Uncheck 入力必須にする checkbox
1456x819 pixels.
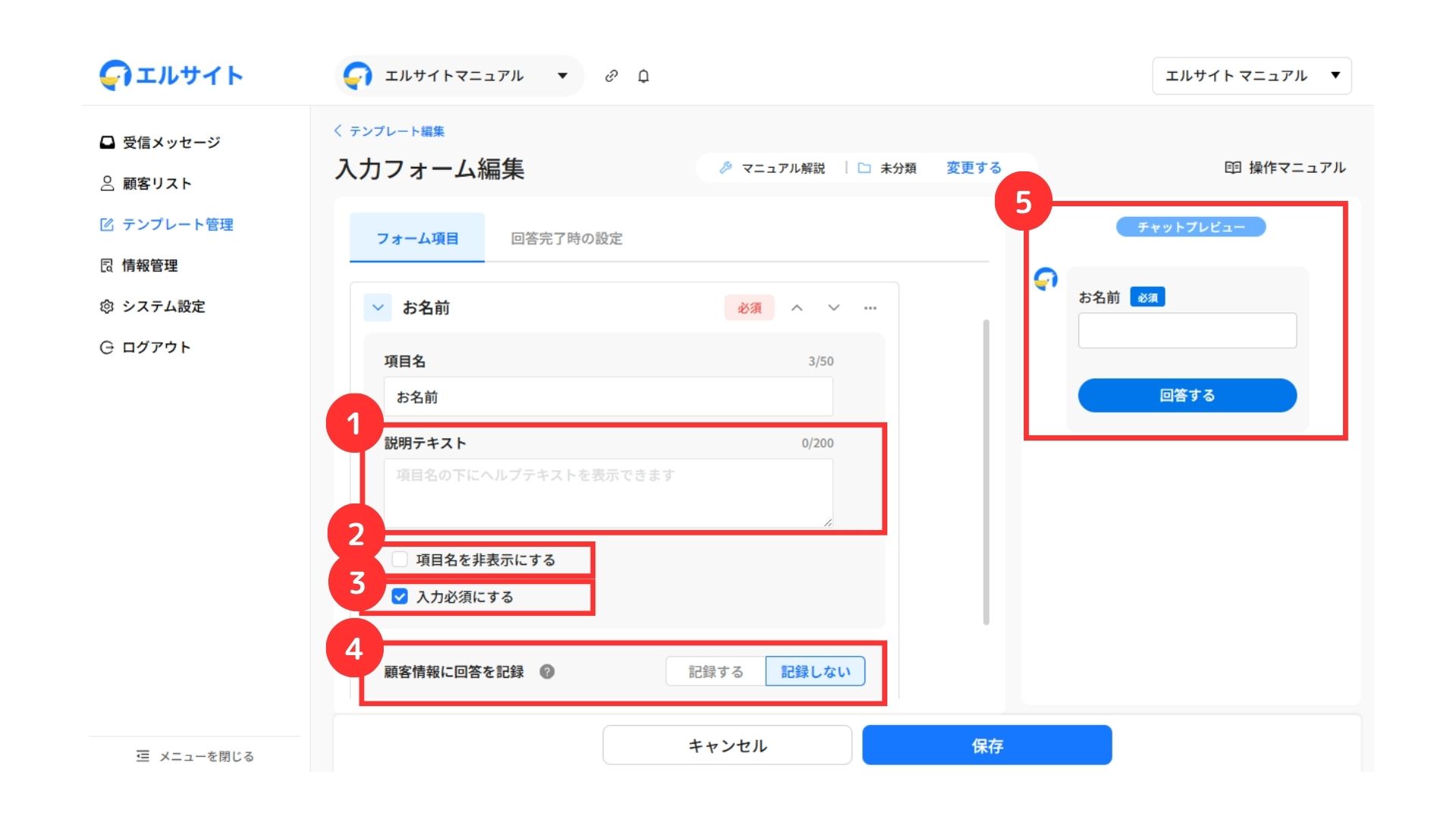point(400,597)
